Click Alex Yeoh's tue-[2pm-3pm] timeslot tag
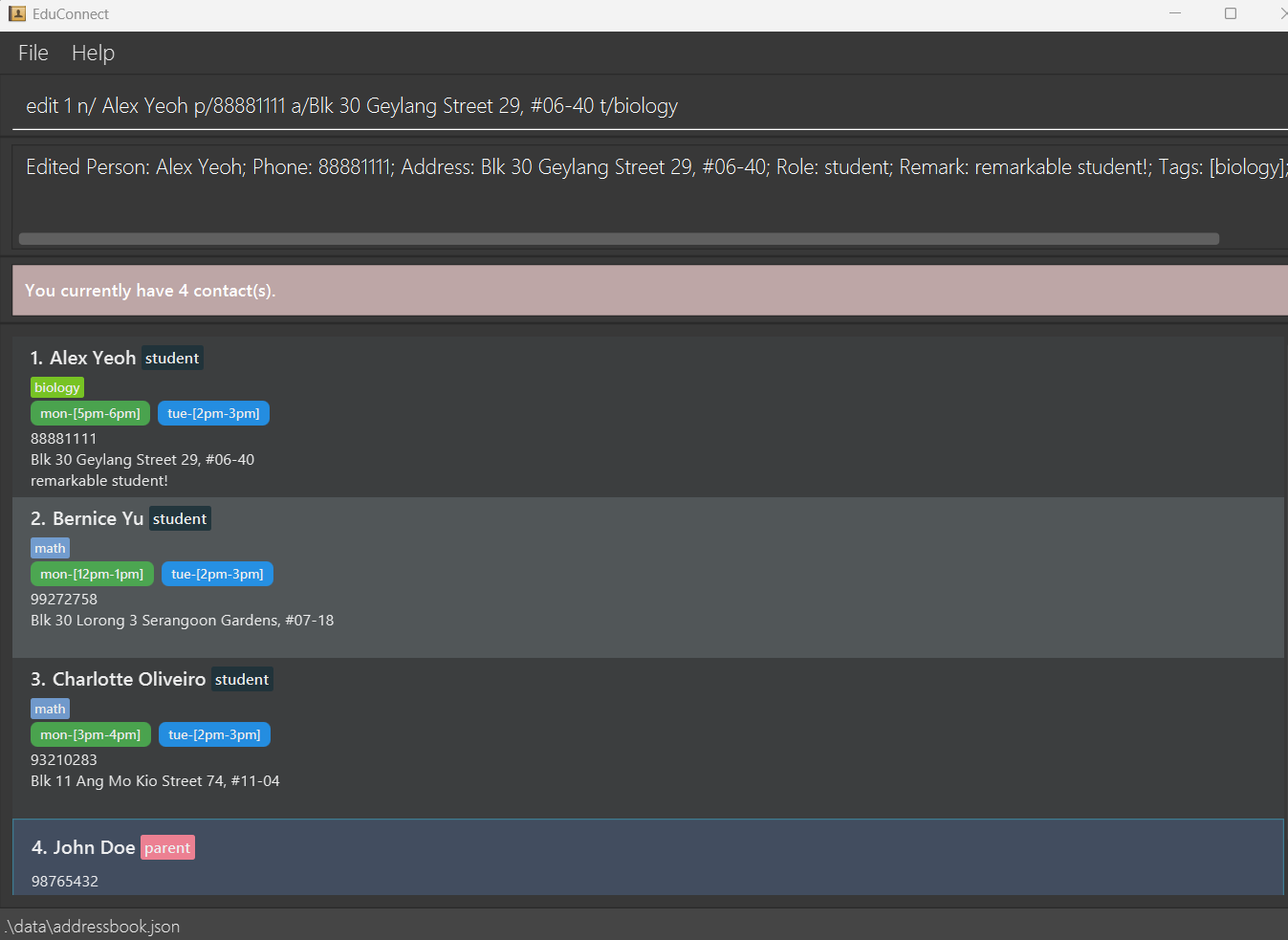The height and width of the screenshot is (940, 1288). click(213, 413)
